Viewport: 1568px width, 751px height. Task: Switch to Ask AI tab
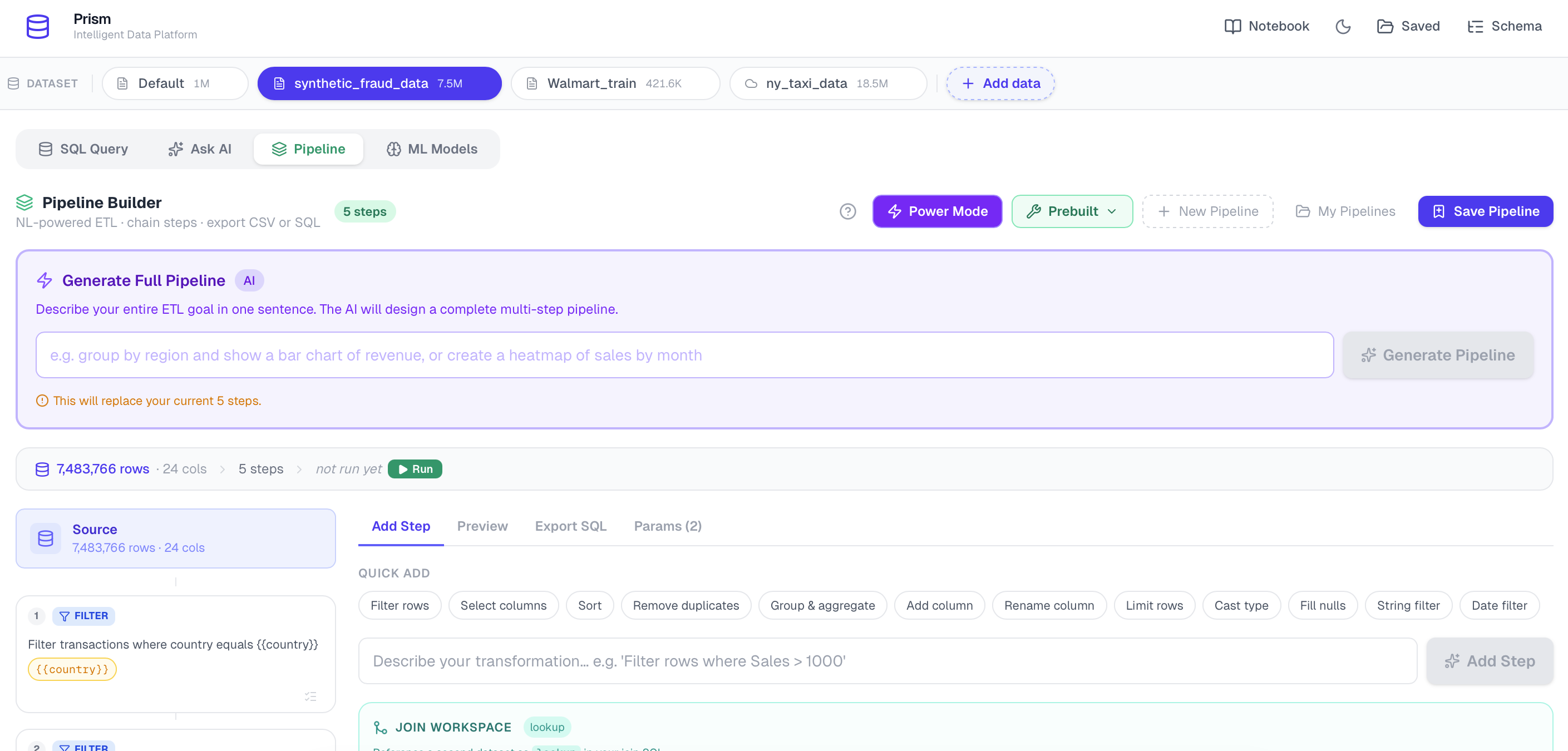pyautogui.click(x=200, y=149)
